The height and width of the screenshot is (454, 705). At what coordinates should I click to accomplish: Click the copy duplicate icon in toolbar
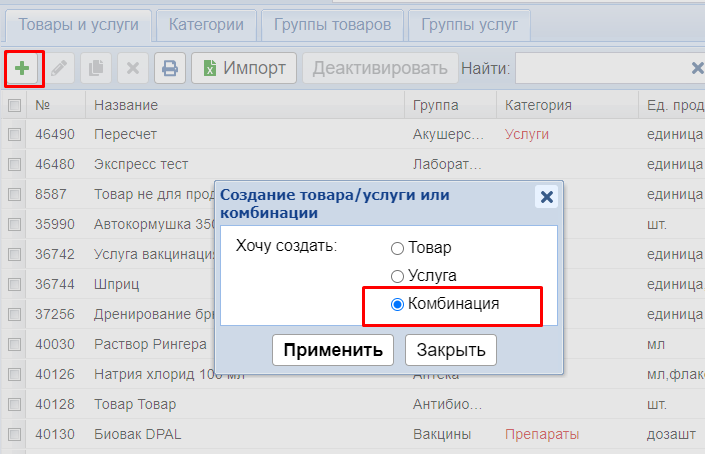pos(96,68)
